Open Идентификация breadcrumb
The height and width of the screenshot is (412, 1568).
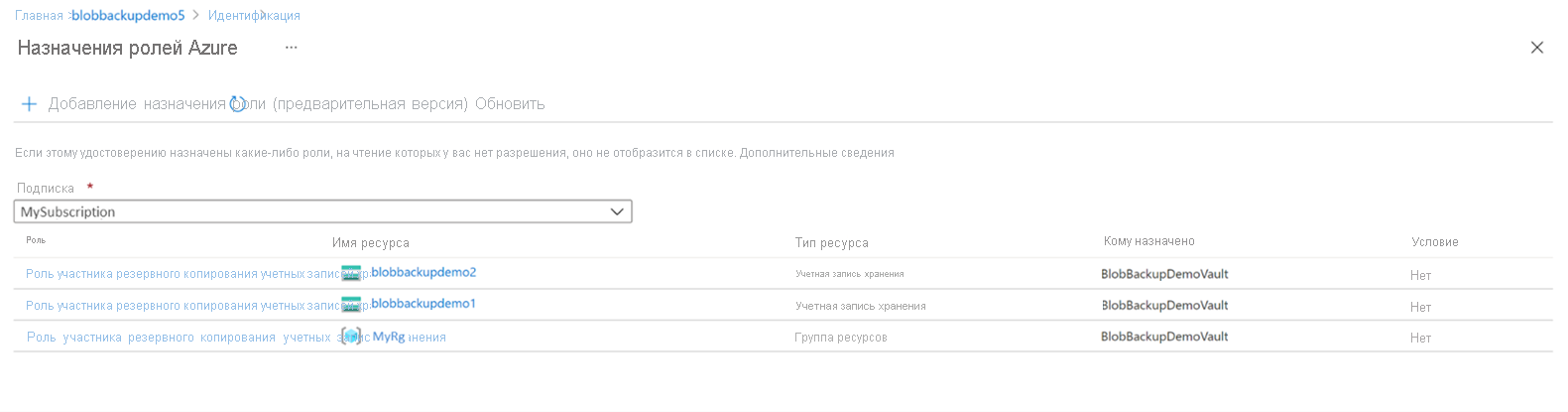tap(254, 16)
